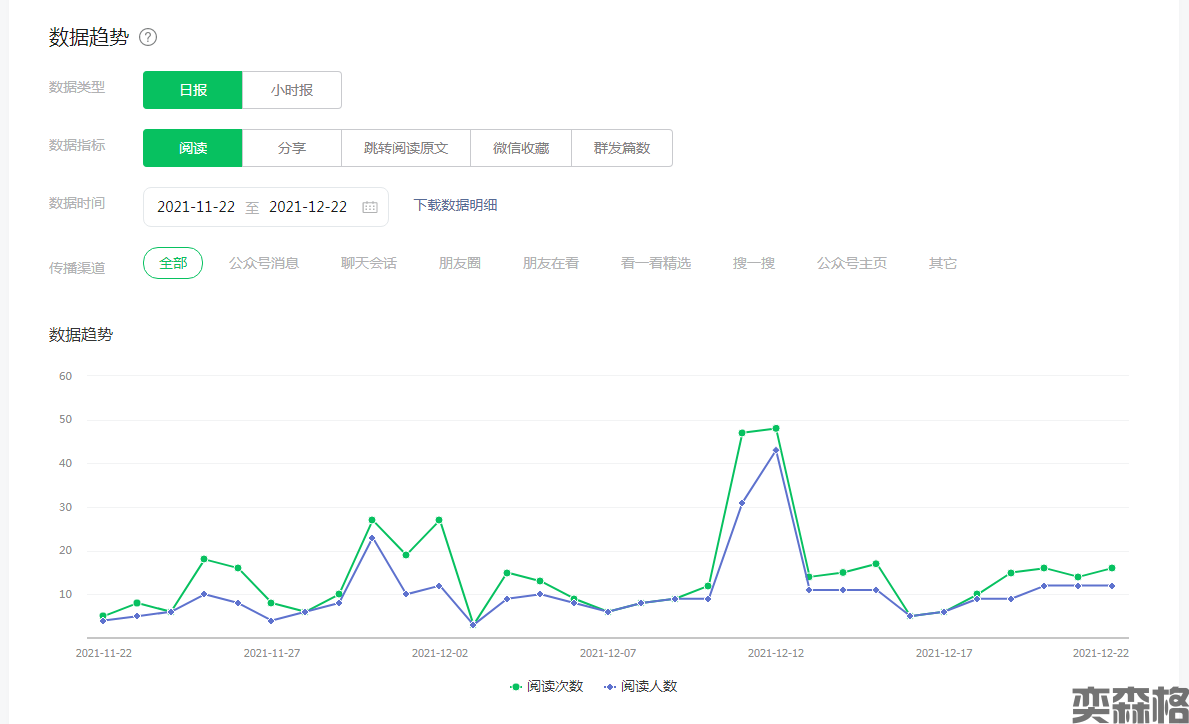Toggle the 阅读次数 green legend item

tap(547, 686)
